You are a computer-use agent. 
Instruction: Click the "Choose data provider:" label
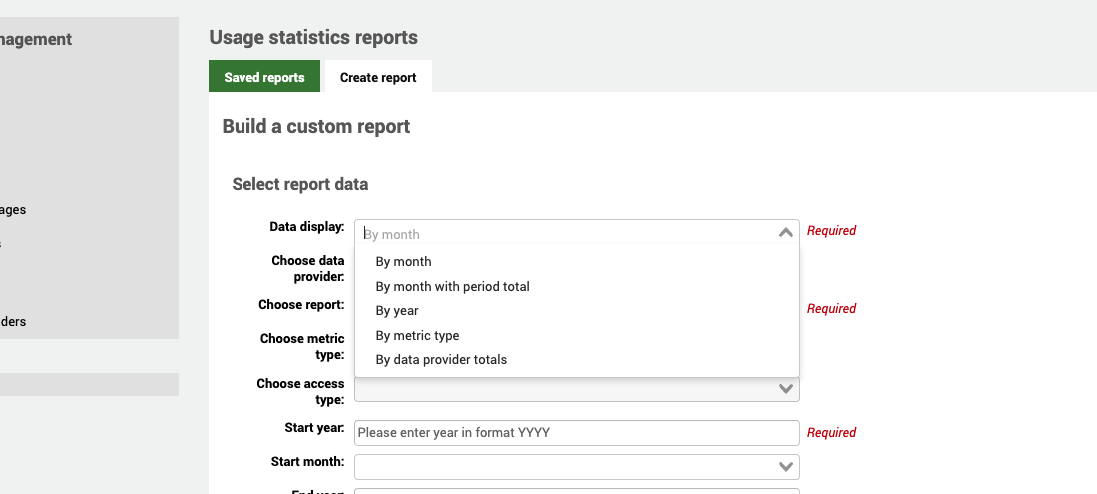[307, 268]
